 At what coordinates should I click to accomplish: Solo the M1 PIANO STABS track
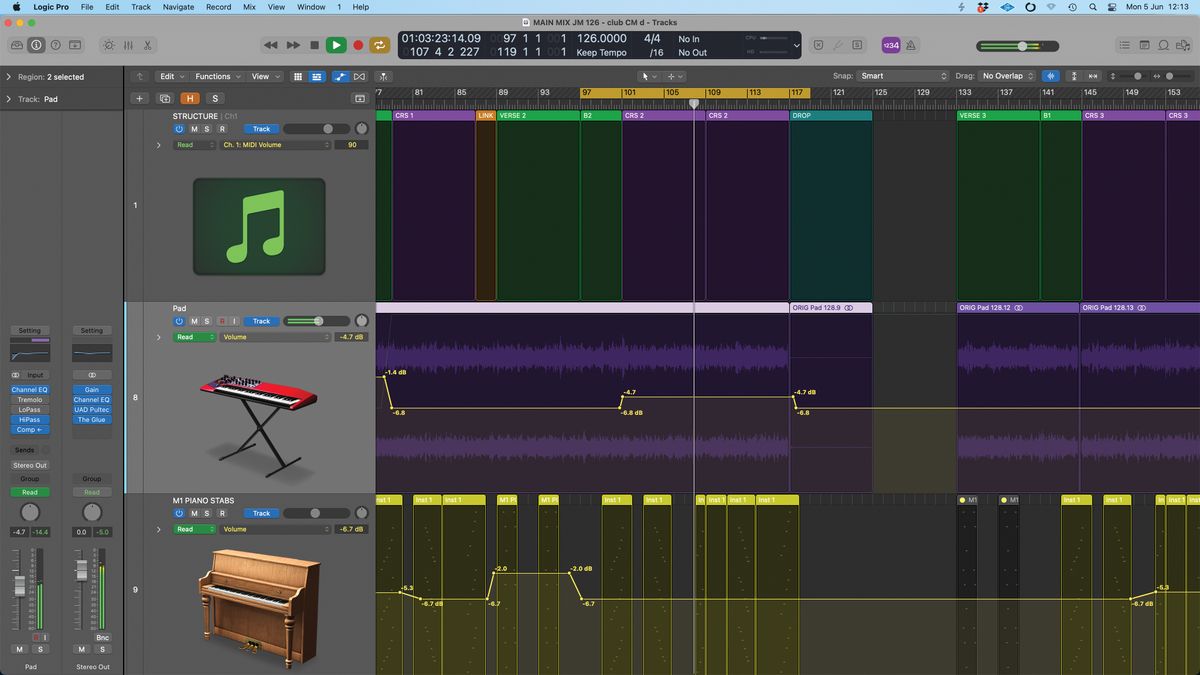tap(207, 513)
